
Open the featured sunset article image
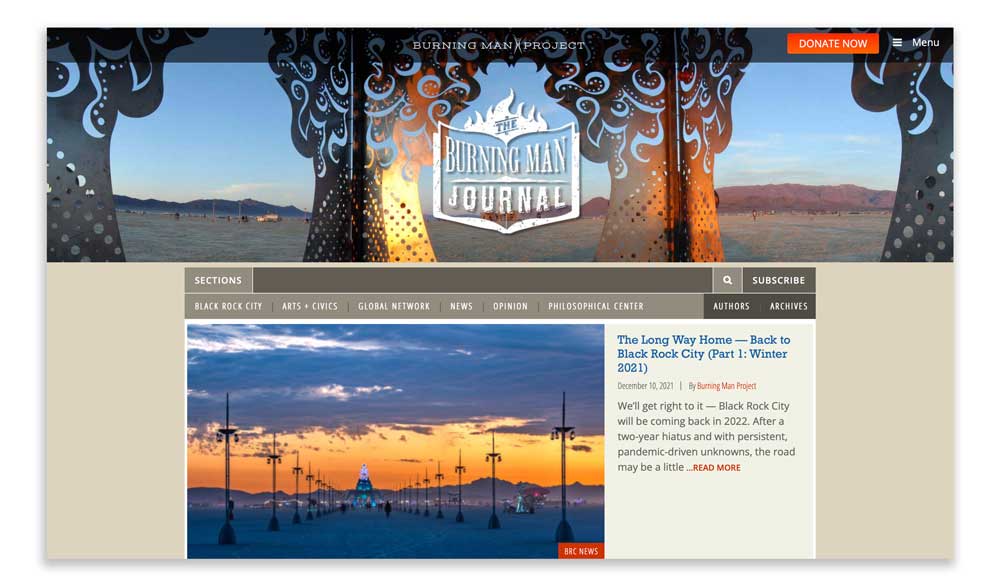pyautogui.click(x=395, y=441)
